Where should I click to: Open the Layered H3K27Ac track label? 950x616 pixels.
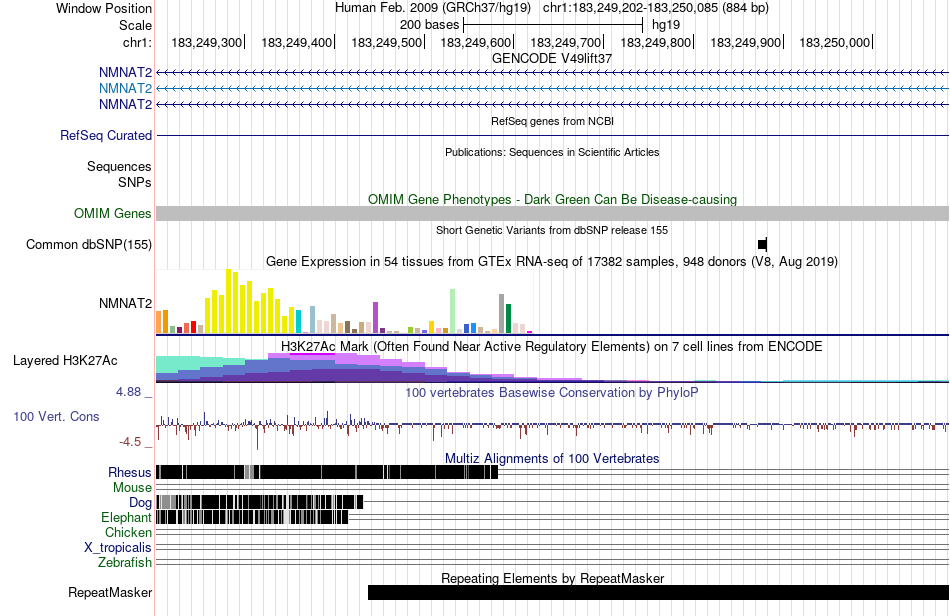click(65, 360)
